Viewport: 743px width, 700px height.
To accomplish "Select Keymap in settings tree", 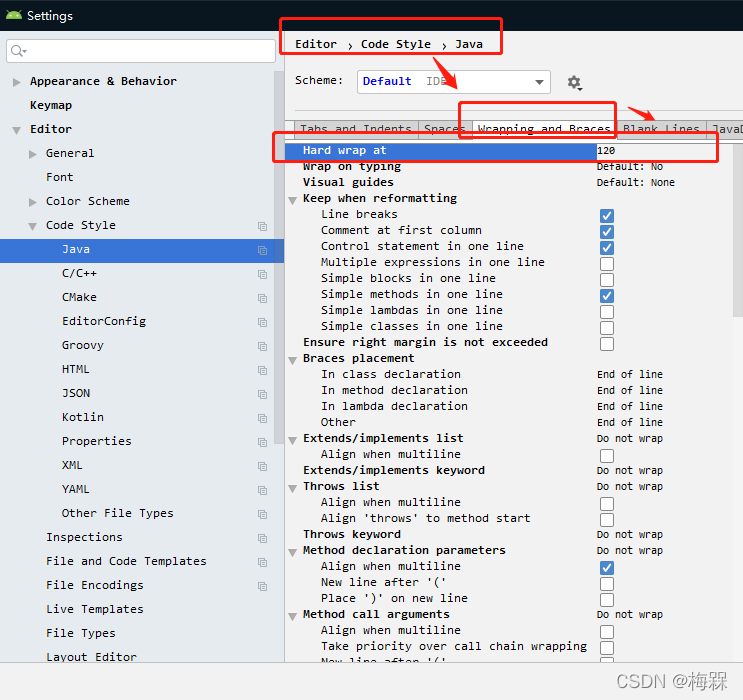I will pyautogui.click(x=51, y=105).
